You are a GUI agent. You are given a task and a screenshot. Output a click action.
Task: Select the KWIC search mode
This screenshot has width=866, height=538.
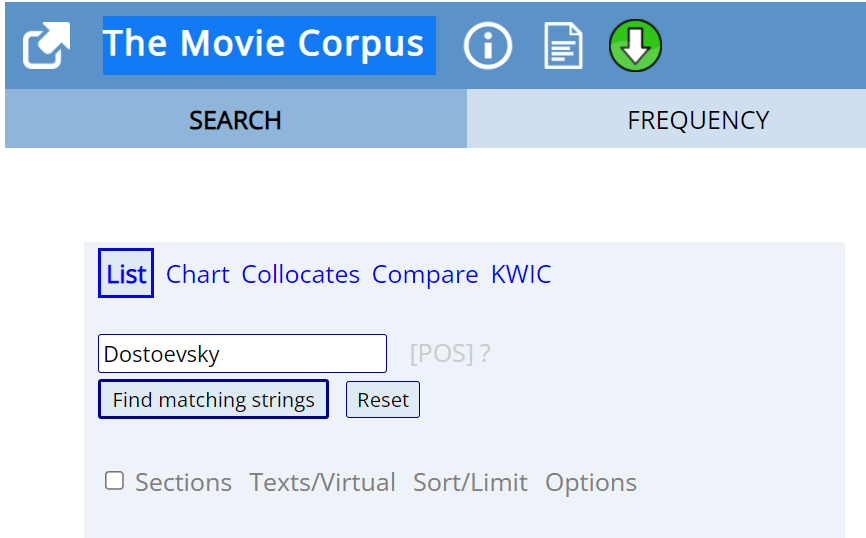[x=520, y=274]
